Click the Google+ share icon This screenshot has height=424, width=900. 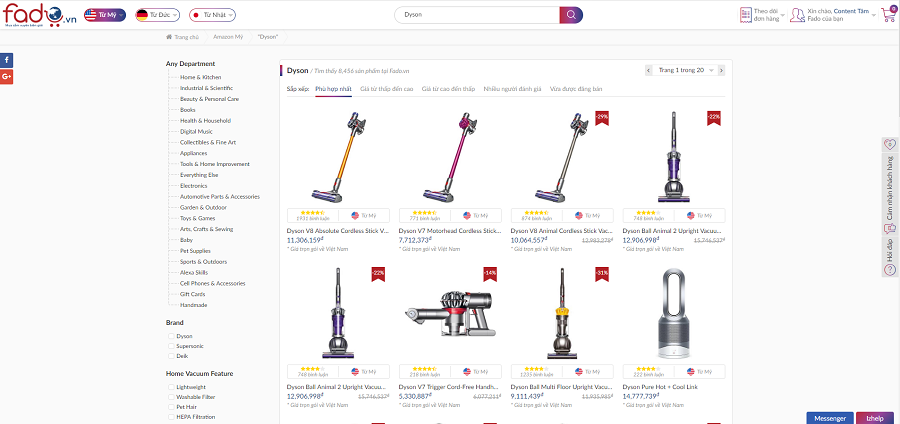pyautogui.click(x=7, y=76)
